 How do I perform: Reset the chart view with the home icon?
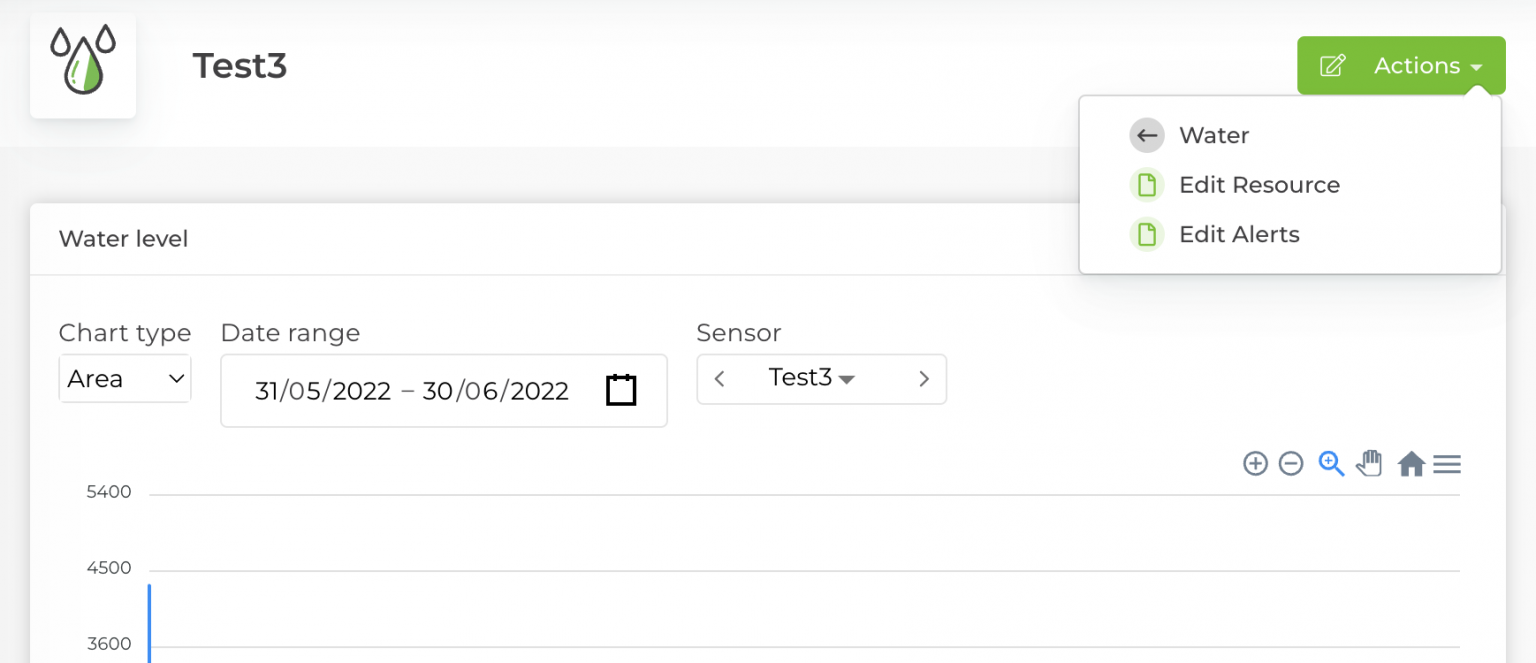1410,463
